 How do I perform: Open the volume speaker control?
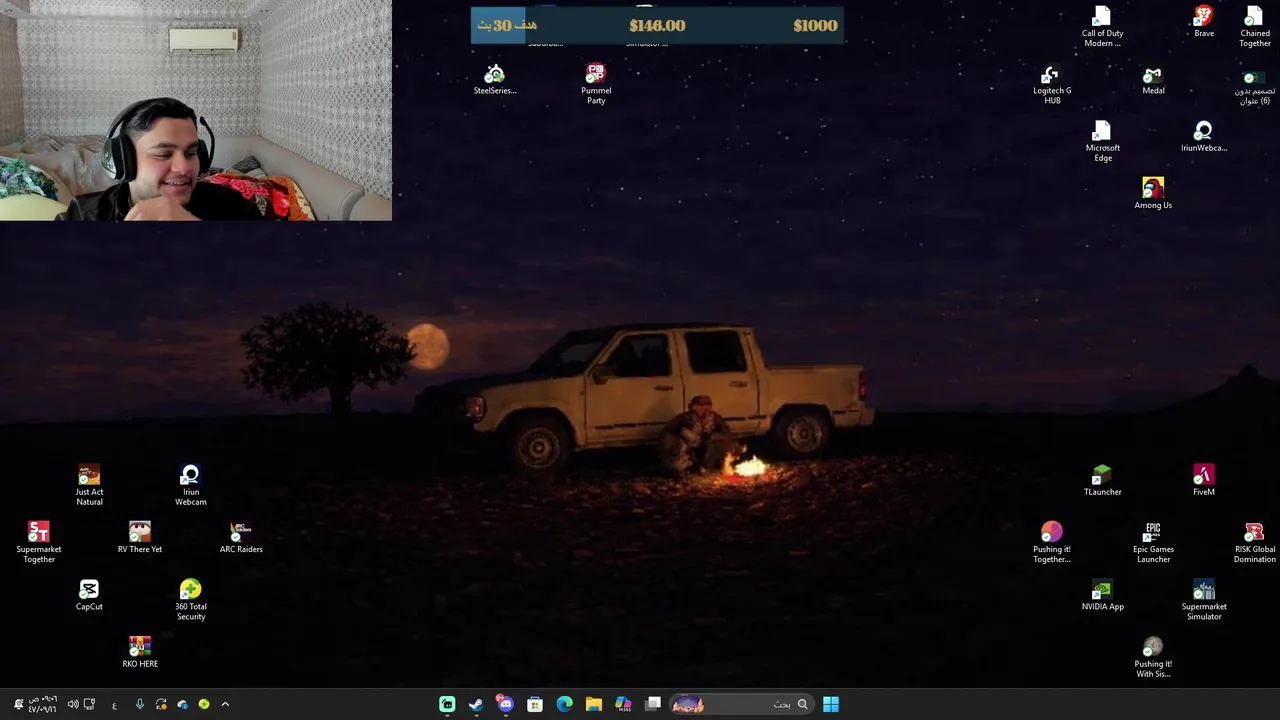pos(73,704)
